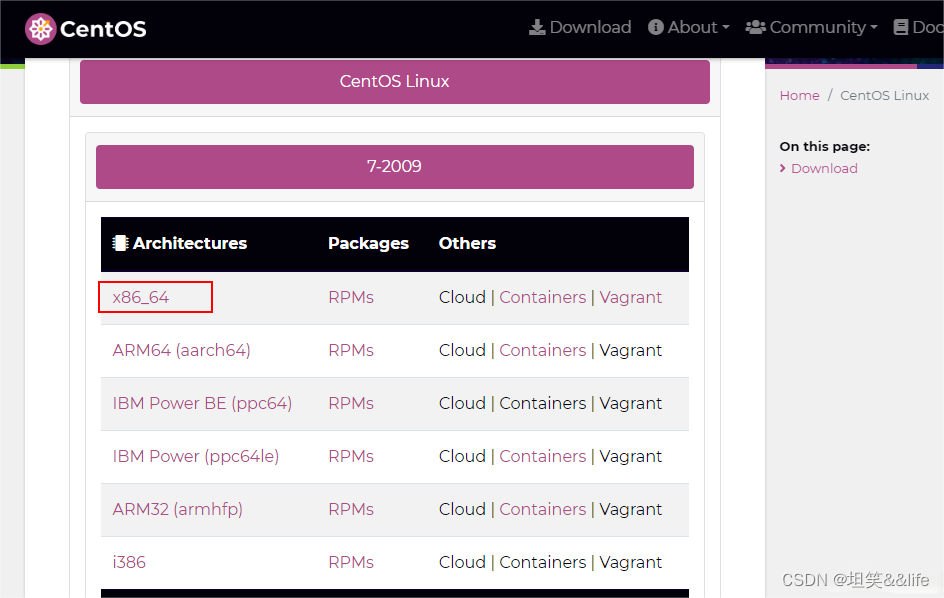Open Containers link in x86_64 row
944x598 pixels.
pos(542,297)
